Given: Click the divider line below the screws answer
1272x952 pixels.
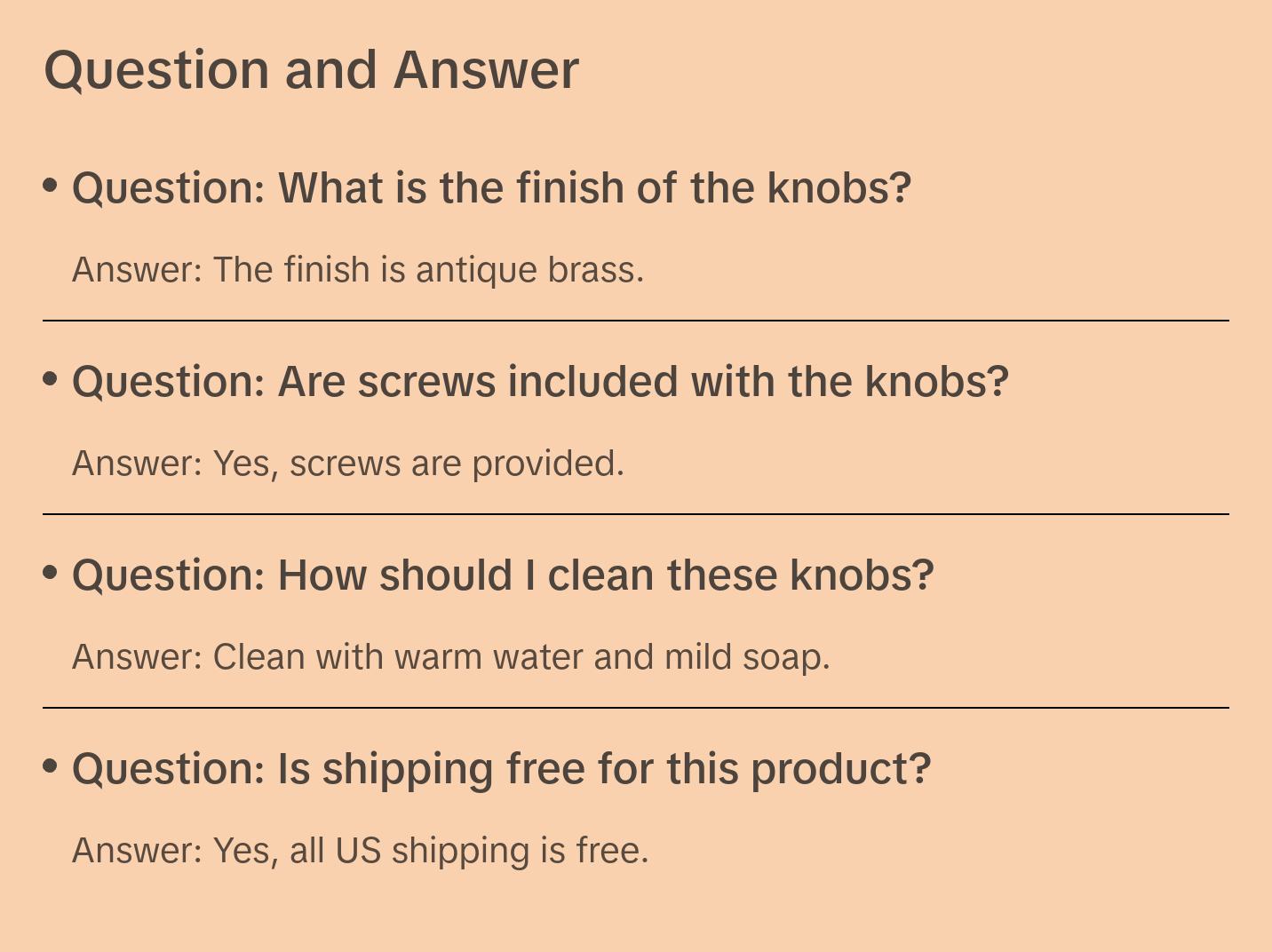Looking at the screenshot, I should 636,514.
